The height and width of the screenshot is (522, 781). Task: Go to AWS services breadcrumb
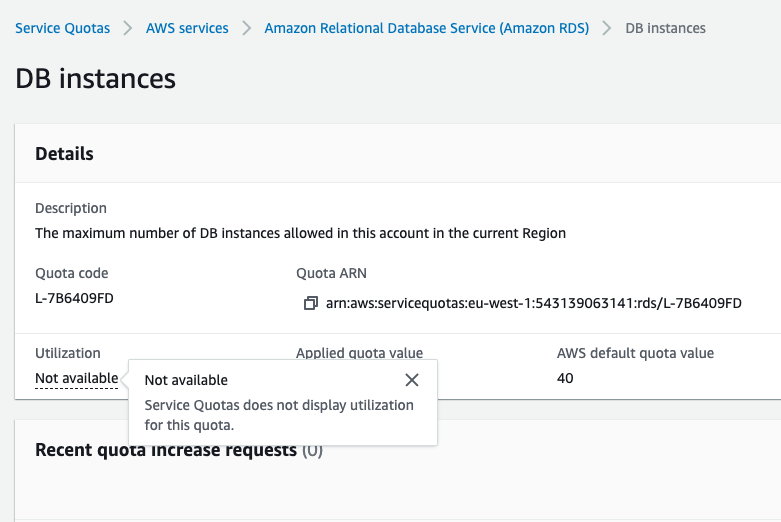pos(187,28)
